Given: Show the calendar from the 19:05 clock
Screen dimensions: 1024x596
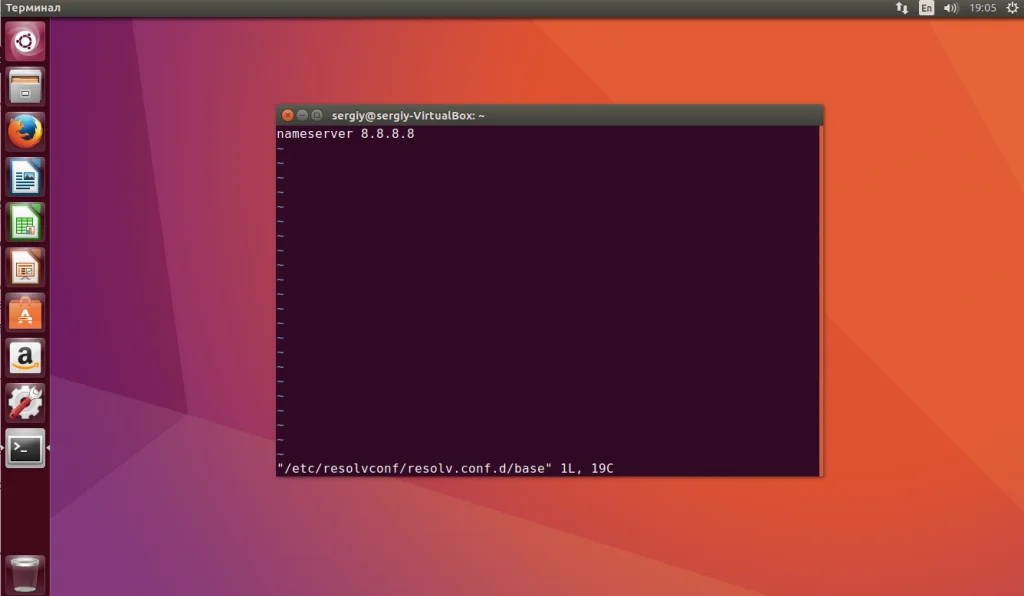Looking at the screenshot, I should [982, 8].
